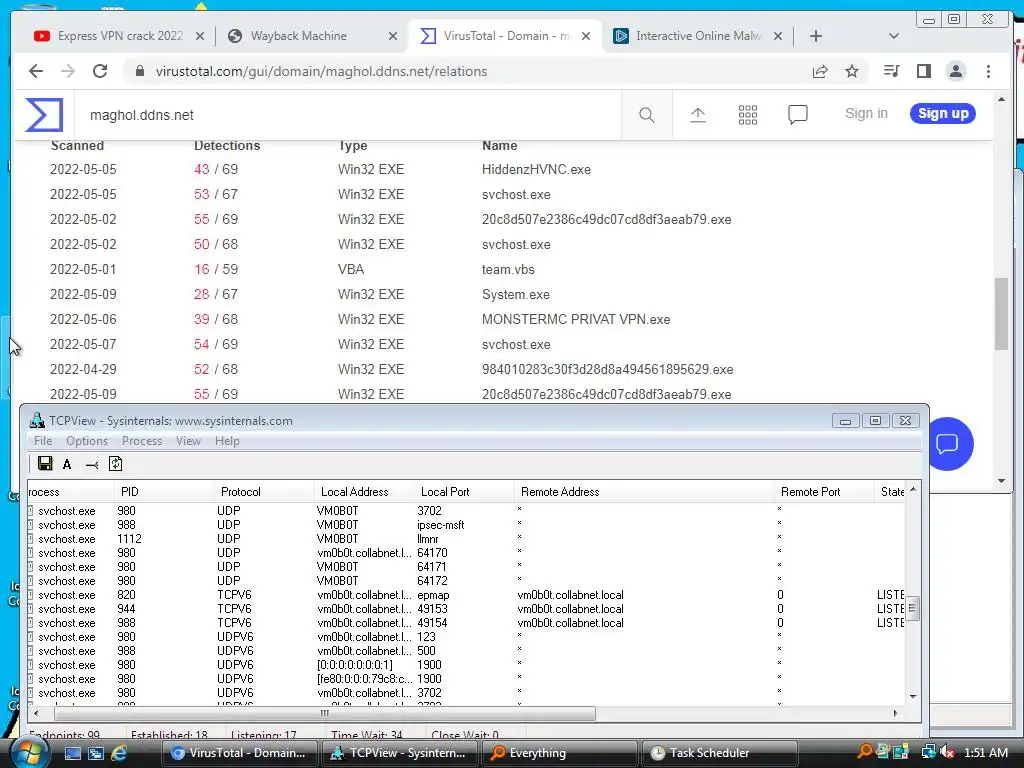Open Chrome three-dot menu
Image resolution: width=1024 pixels, height=768 pixels.
988,71
